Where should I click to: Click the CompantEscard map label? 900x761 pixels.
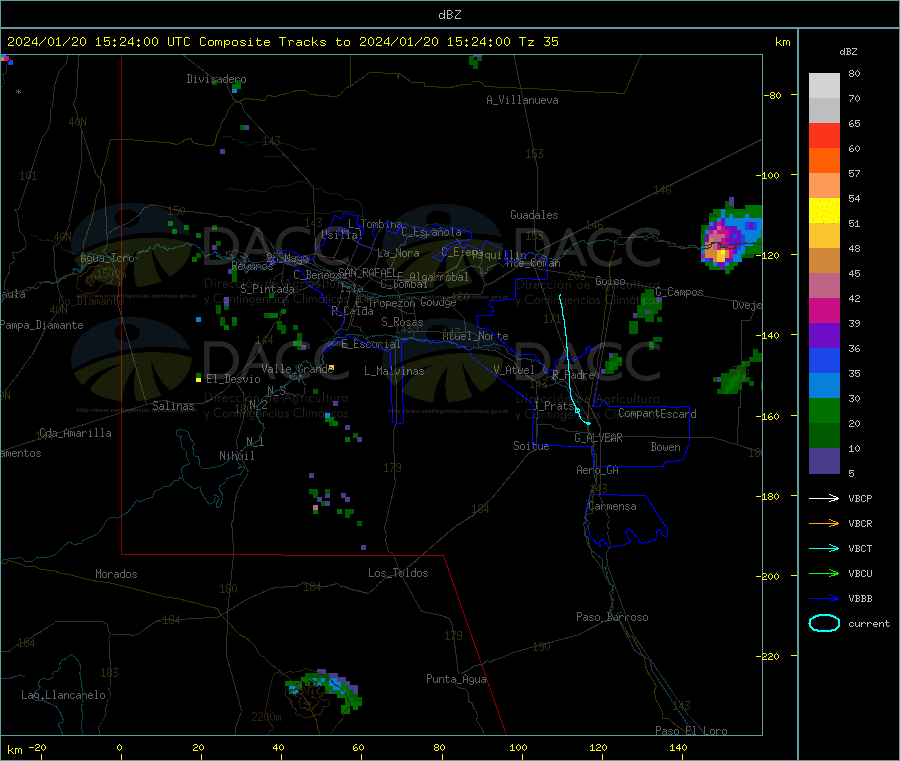[x=657, y=414]
